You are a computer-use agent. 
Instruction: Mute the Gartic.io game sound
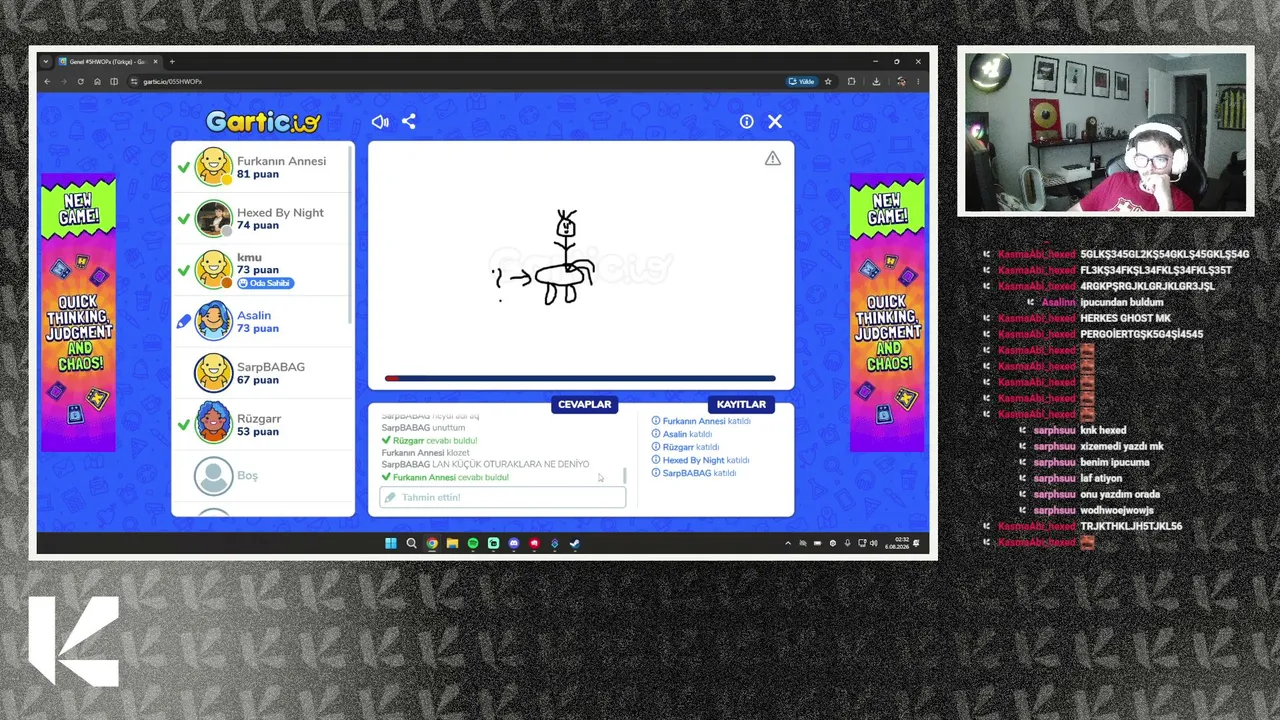pyautogui.click(x=380, y=121)
